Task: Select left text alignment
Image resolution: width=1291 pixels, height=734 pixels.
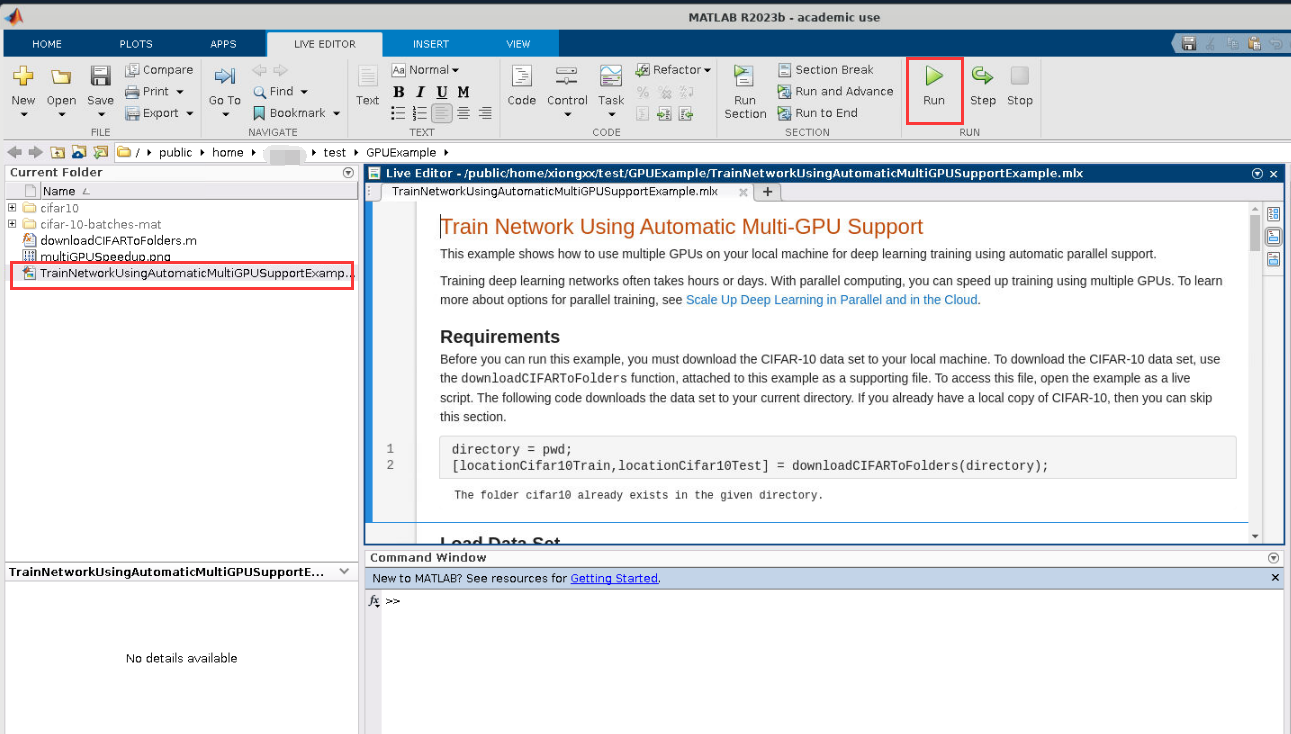Action: pyautogui.click(x=442, y=113)
